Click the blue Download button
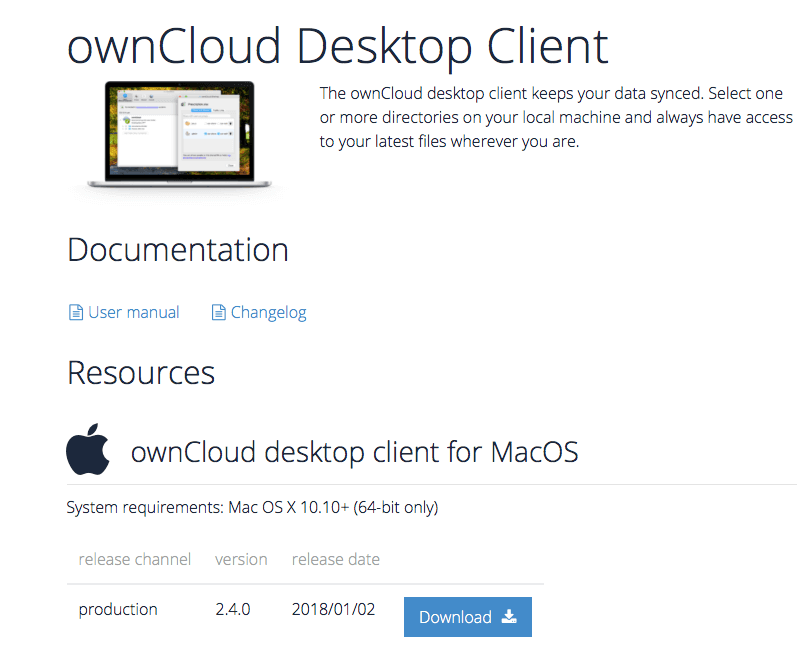Viewport: 804px width, 648px height. click(468, 617)
